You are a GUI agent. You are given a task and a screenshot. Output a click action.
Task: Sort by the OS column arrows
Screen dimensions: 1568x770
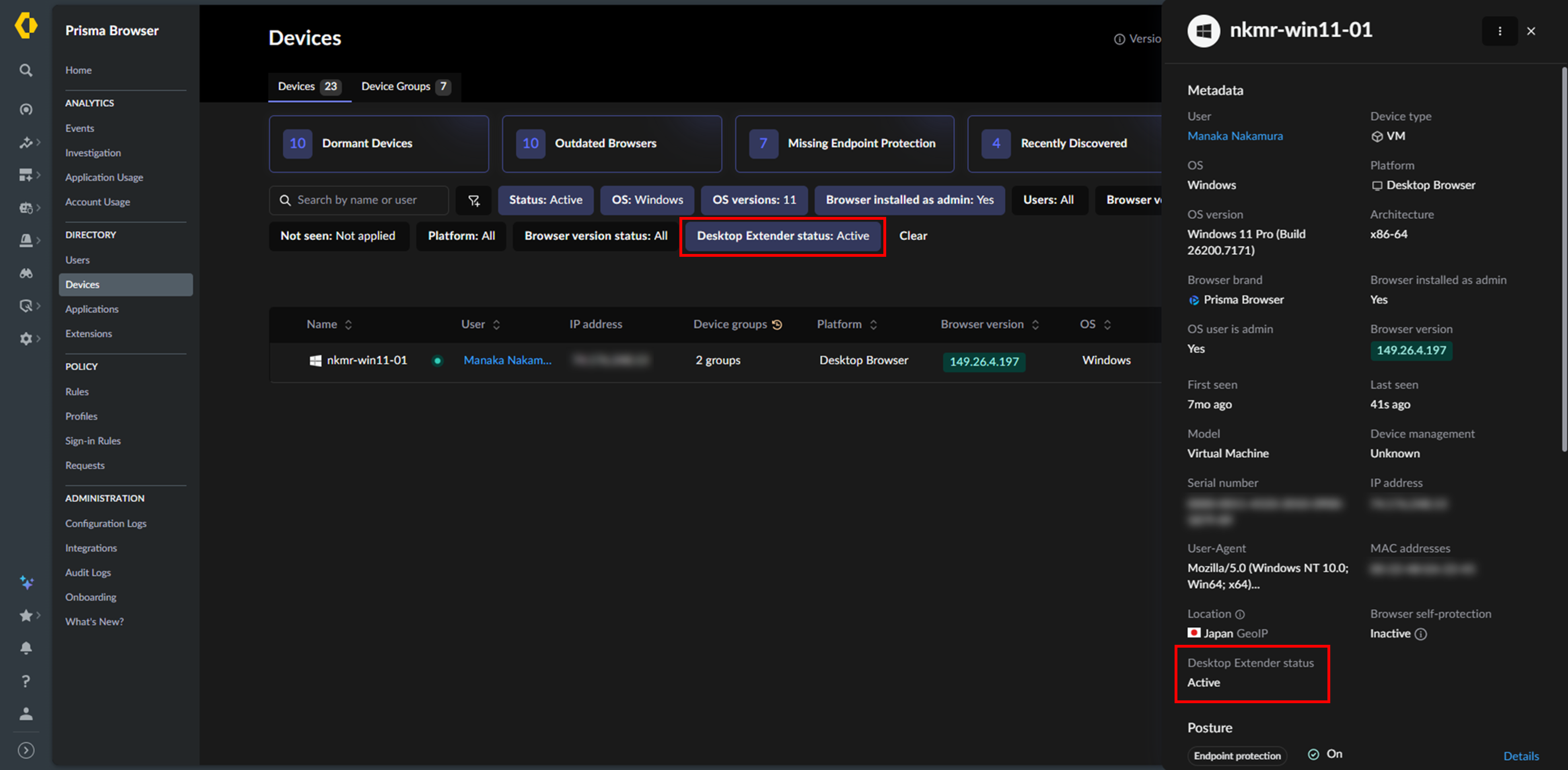(1107, 325)
